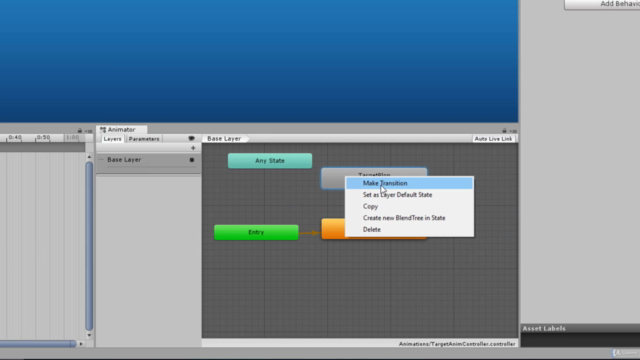This screenshot has width=640, height=360.
Task: Toggle the layers panel eye visibility icon
Action: pos(191,138)
